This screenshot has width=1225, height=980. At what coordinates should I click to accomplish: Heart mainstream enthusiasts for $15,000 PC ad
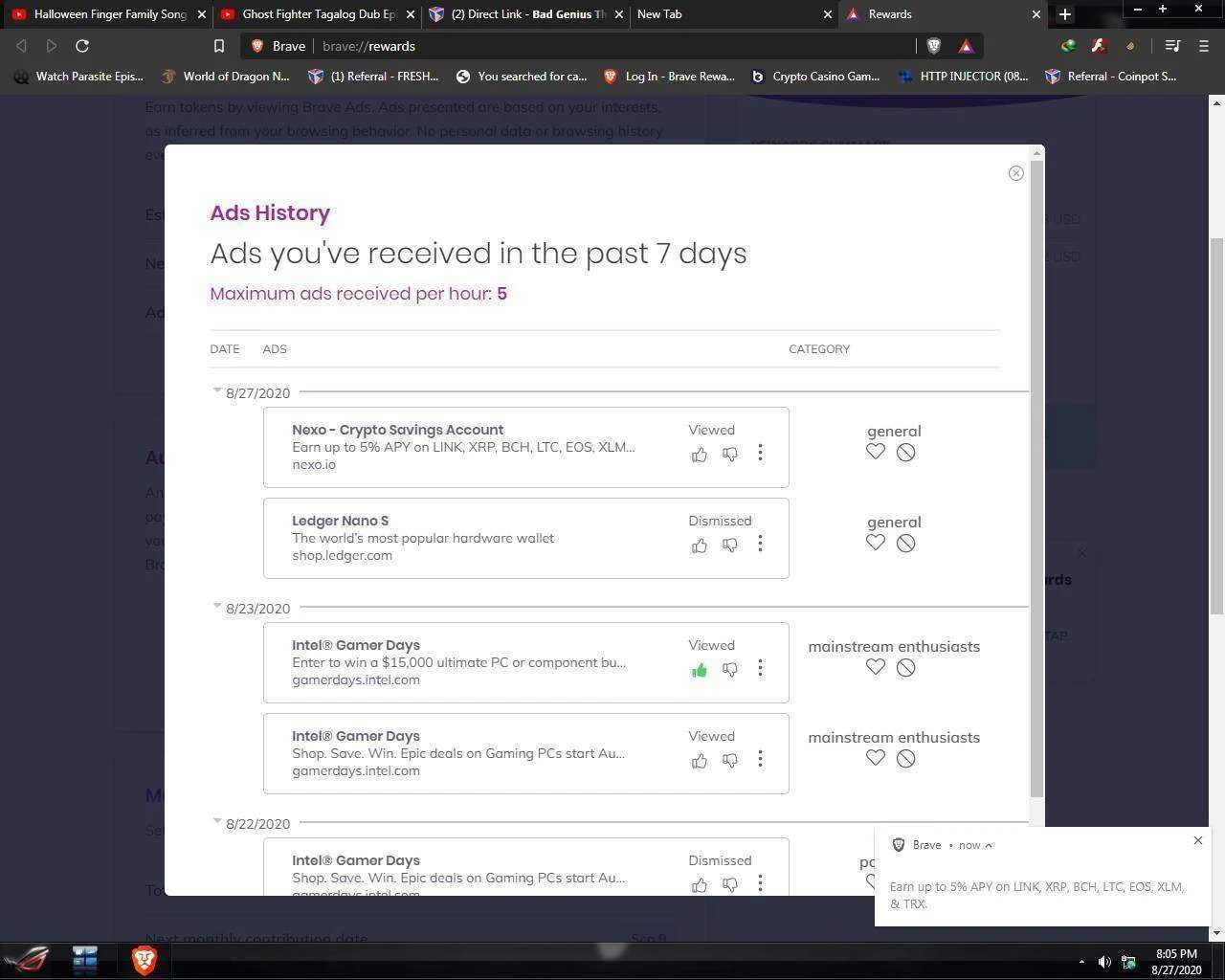tap(876, 667)
